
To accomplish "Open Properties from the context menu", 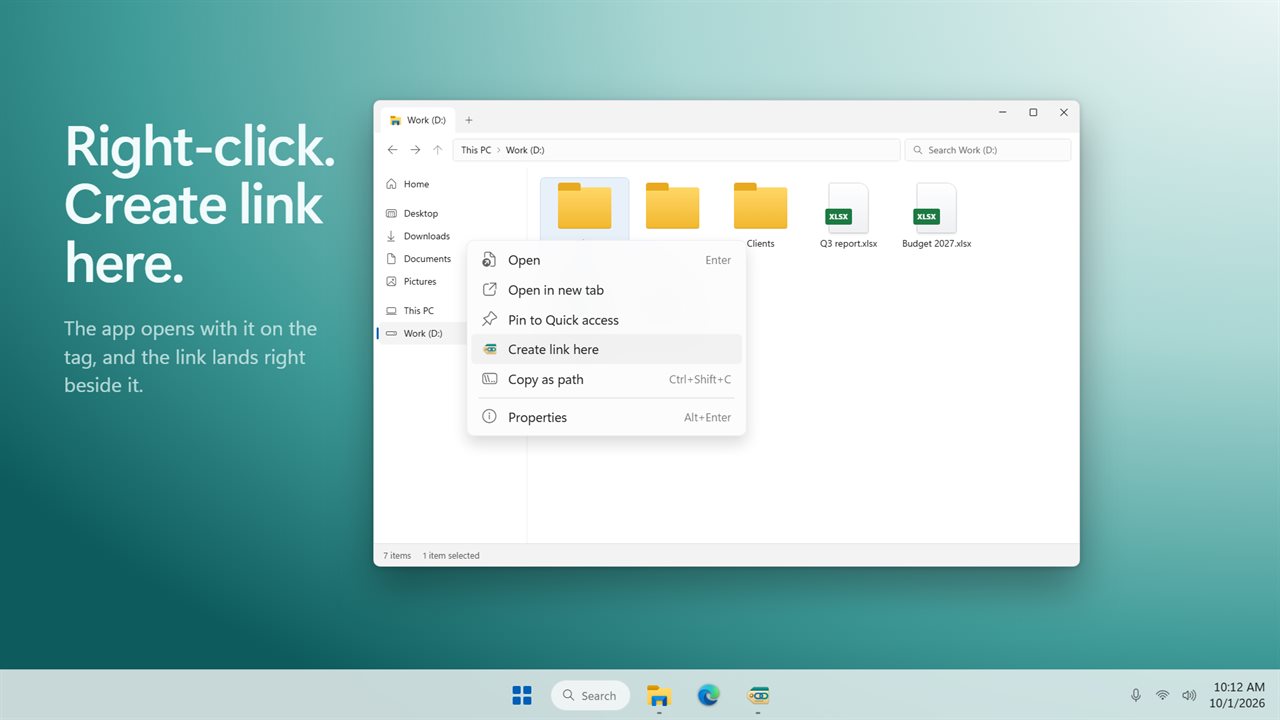I will (x=606, y=417).
